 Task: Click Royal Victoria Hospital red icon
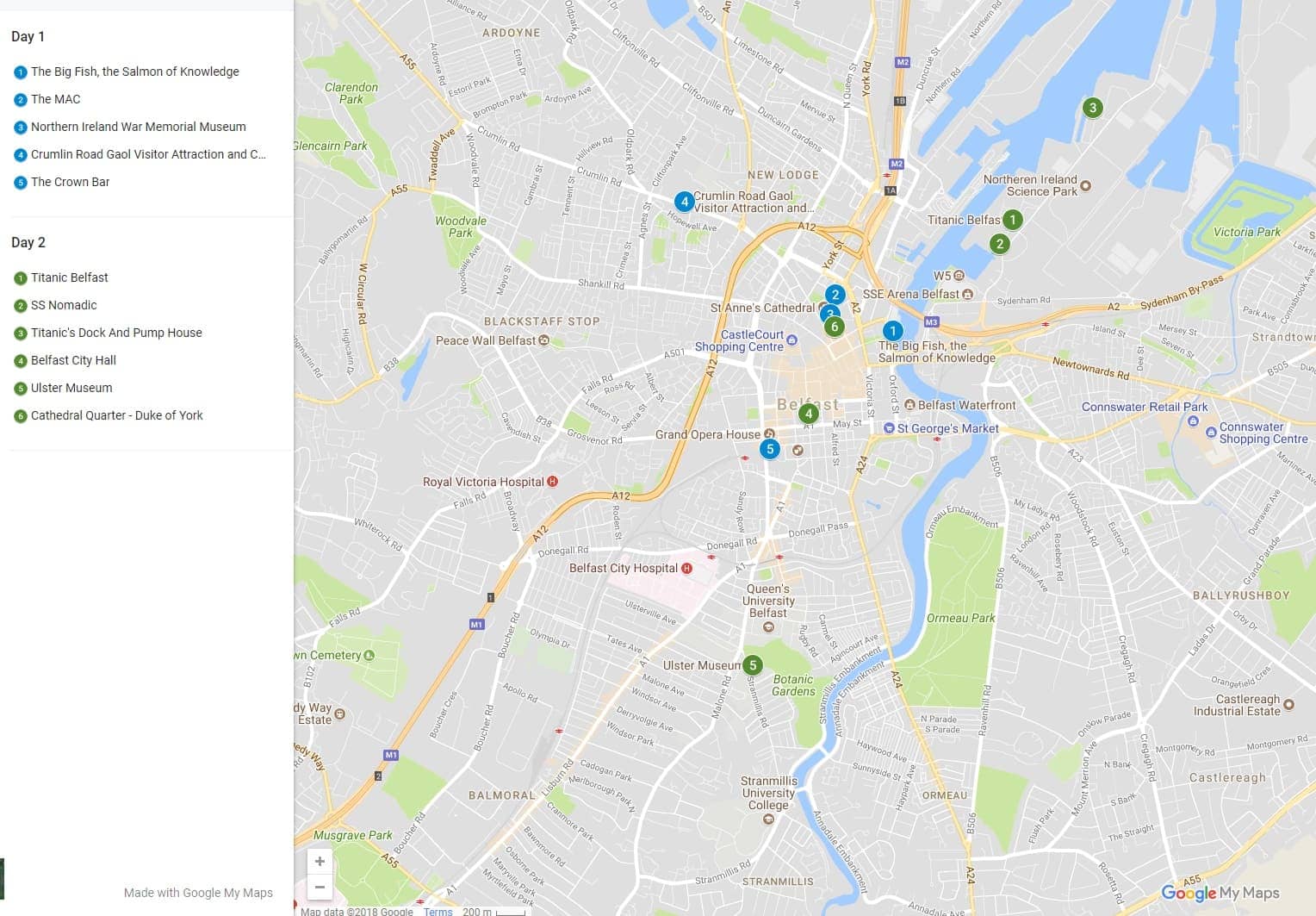click(x=553, y=482)
